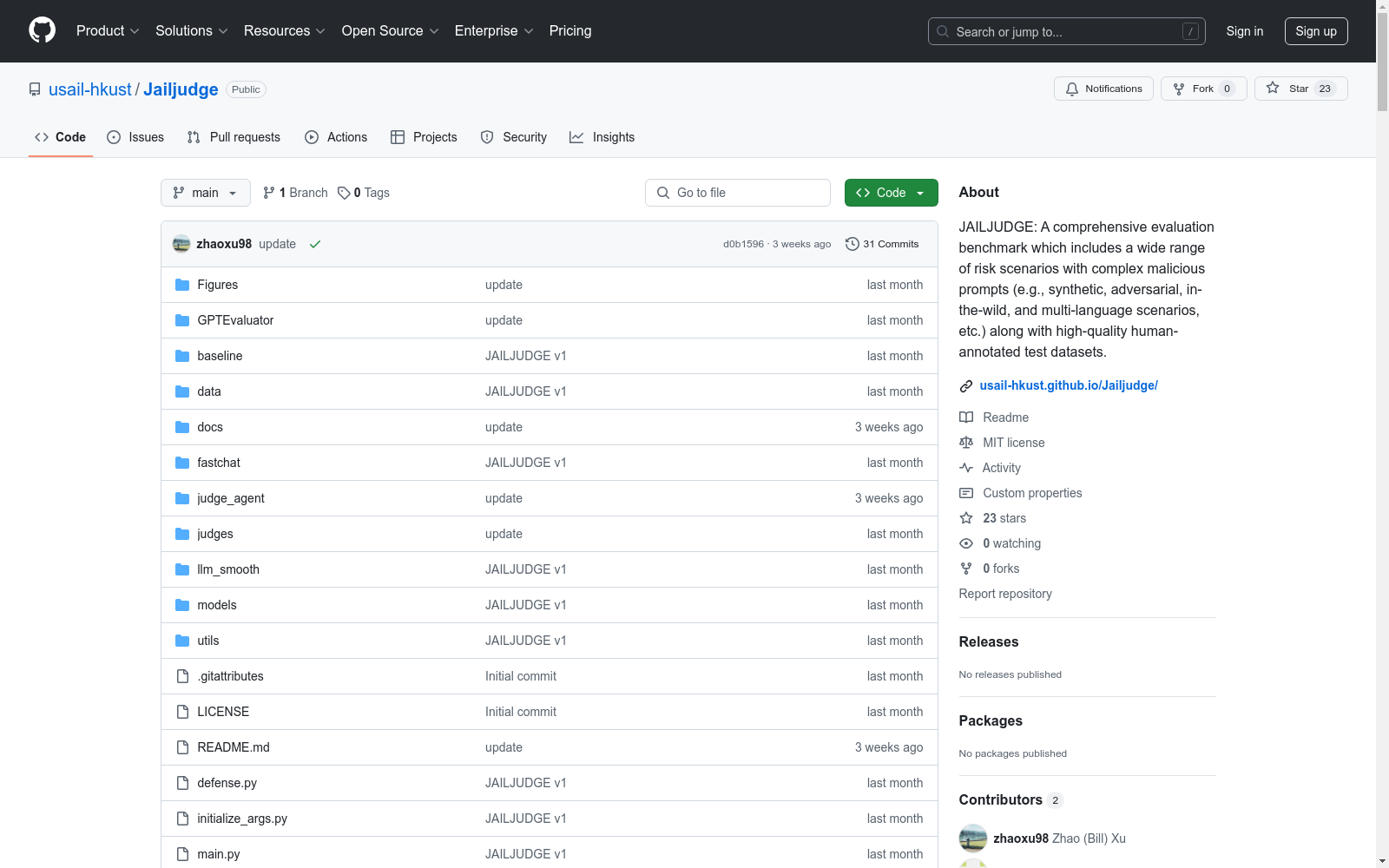The width and height of the screenshot is (1389, 868).
Task: Open the Open Source navigation menu
Action: pyautogui.click(x=390, y=31)
